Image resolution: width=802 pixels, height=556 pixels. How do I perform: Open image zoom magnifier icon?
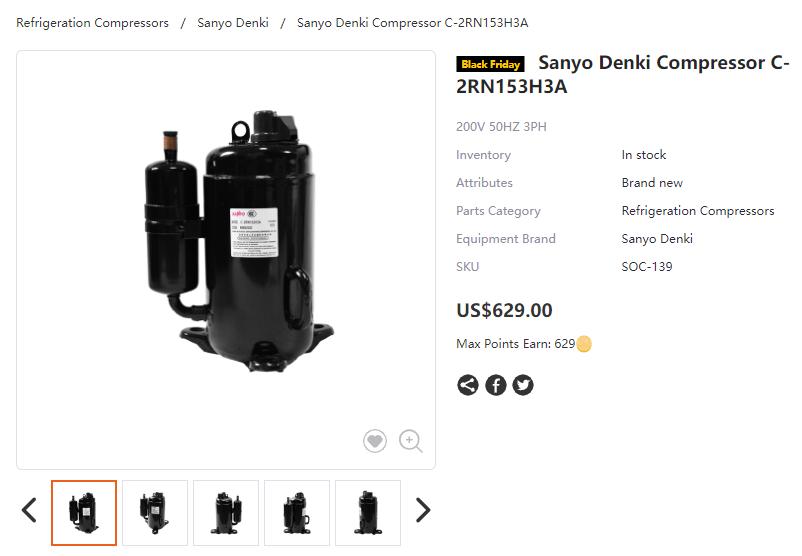point(411,441)
